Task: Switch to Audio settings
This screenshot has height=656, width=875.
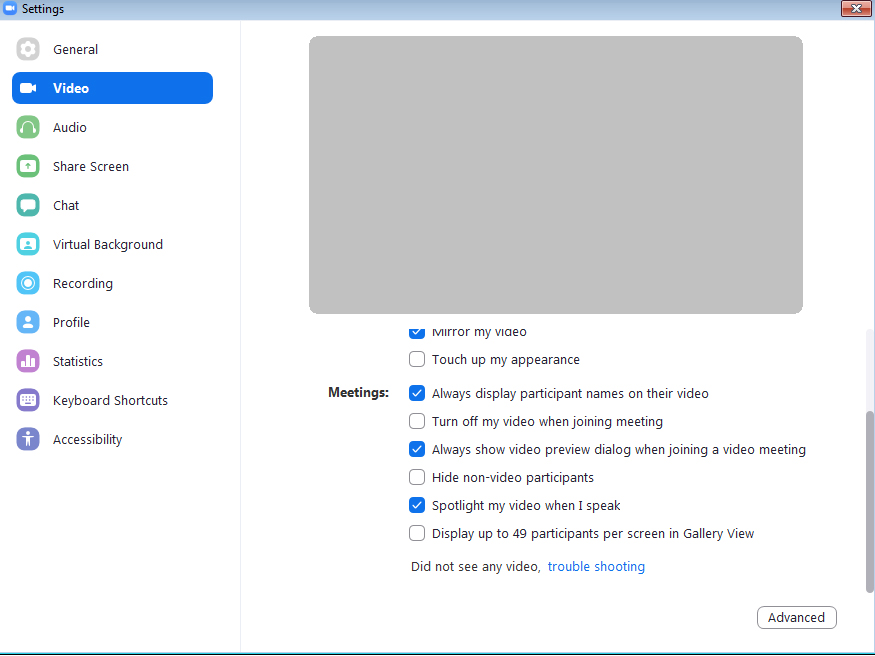Action: pos(112,127)
